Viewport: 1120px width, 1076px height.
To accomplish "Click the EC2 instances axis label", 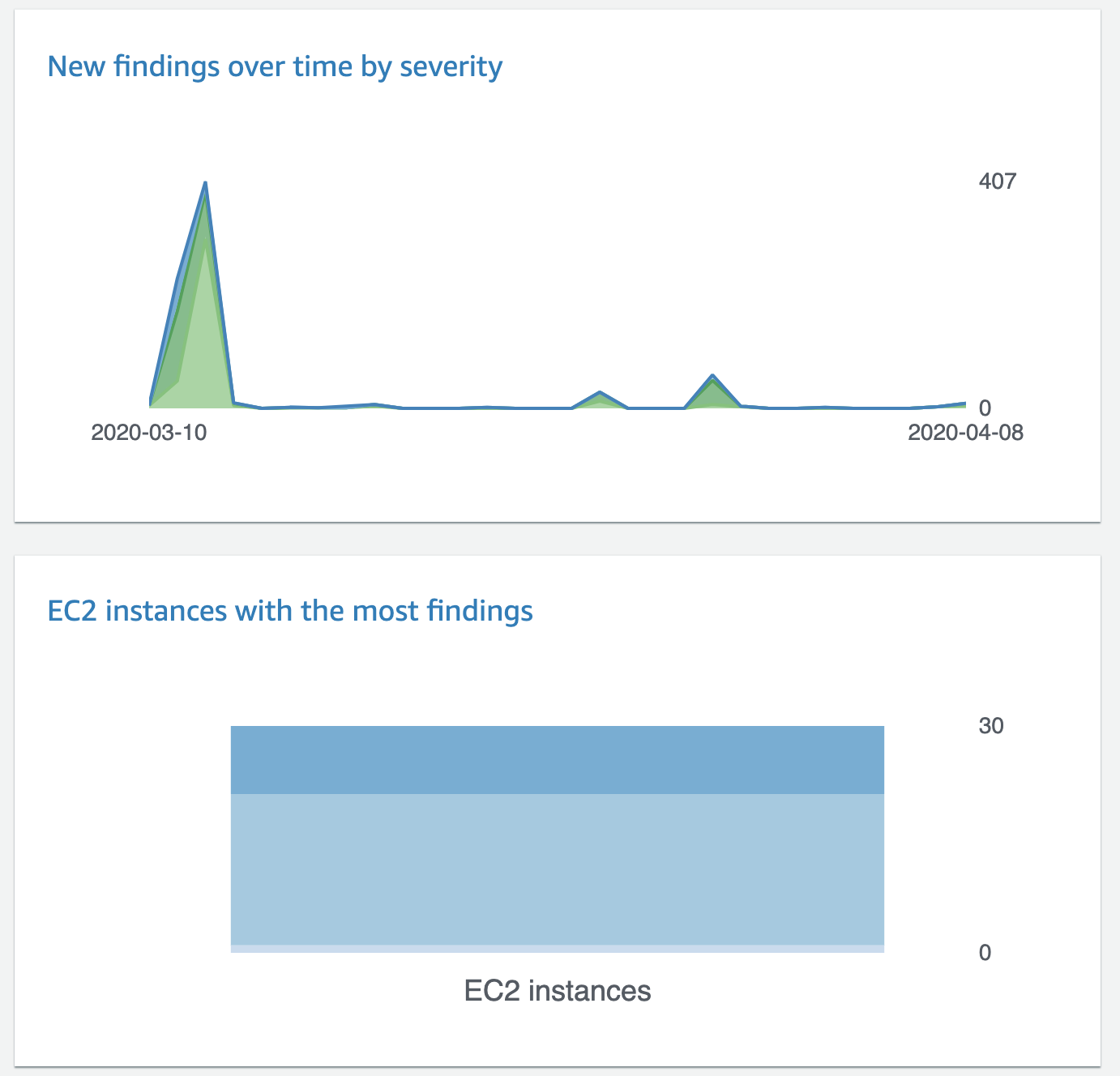I will [x=558, y=991].
